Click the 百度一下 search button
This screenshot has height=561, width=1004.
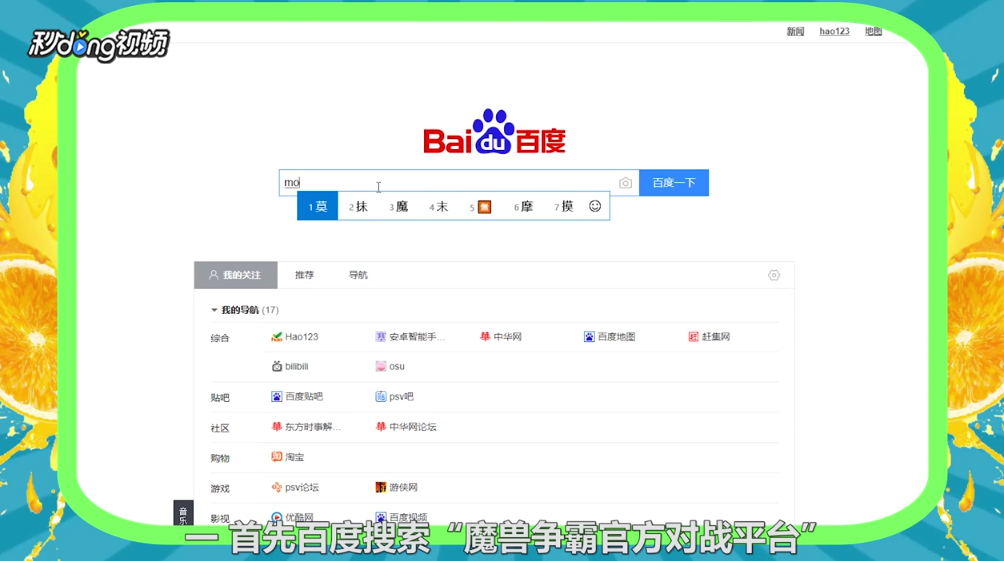(674, 183)
